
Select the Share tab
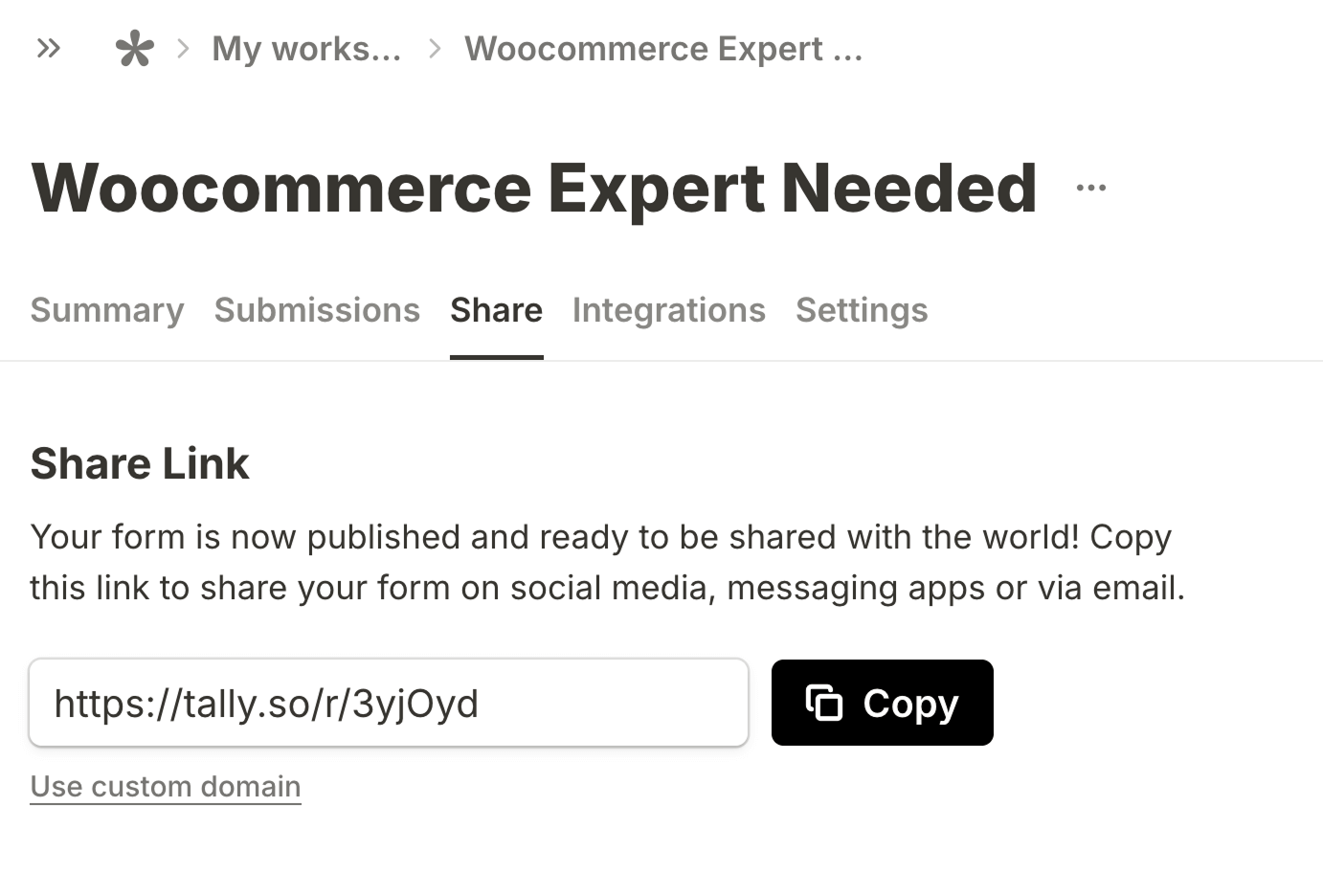[x=496, y=309]
